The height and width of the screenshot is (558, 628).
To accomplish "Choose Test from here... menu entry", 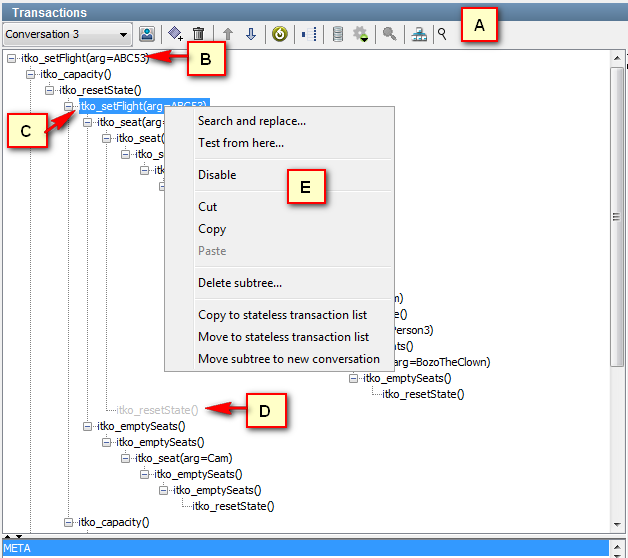I will (241, 143).
